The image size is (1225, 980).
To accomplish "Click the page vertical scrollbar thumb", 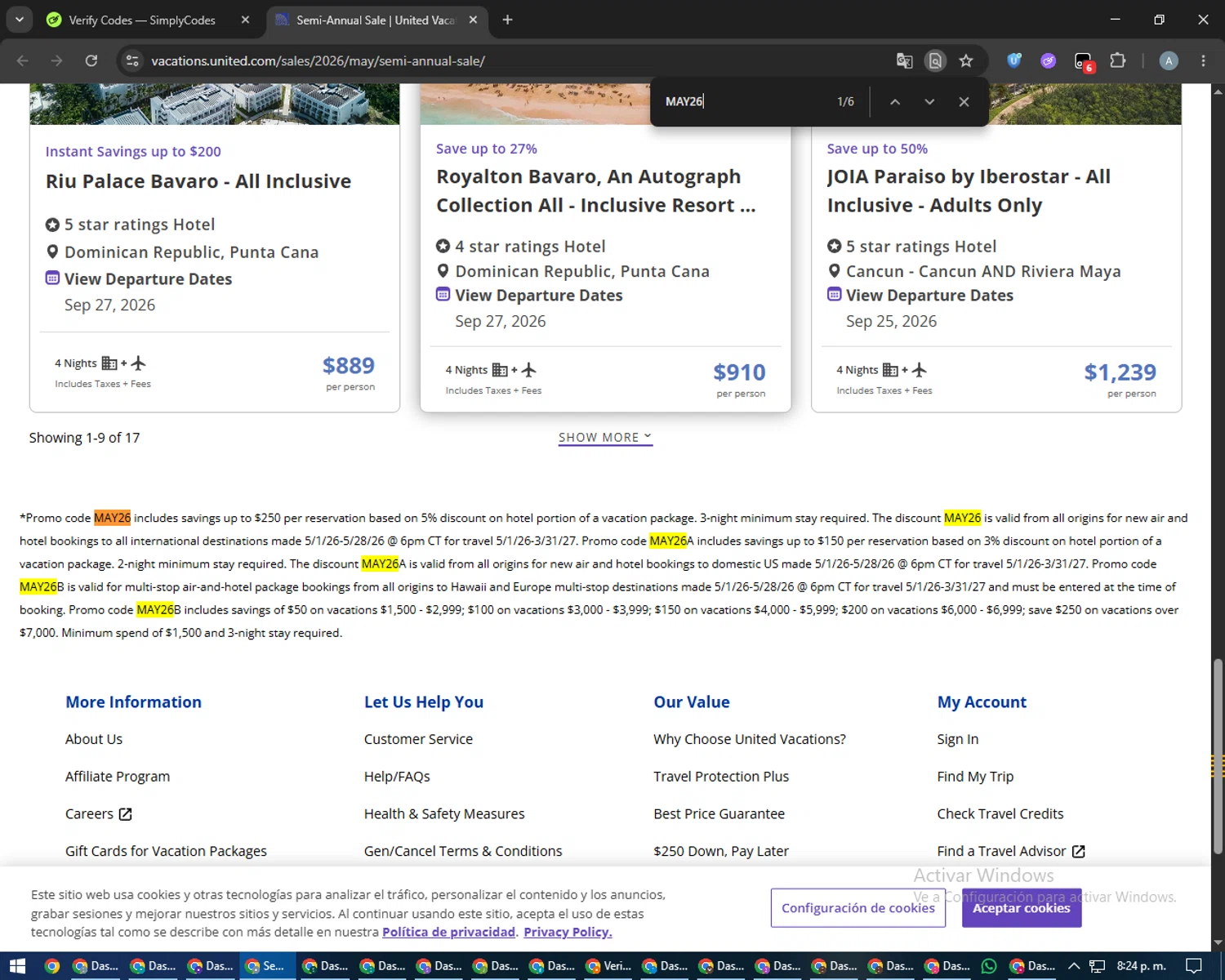I will 1218,755.
